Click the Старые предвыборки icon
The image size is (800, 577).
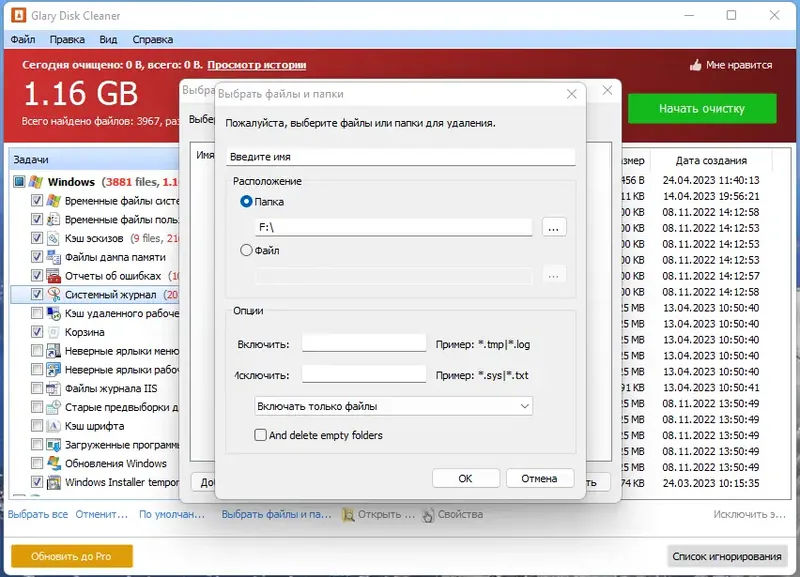[x=54, y=407]
